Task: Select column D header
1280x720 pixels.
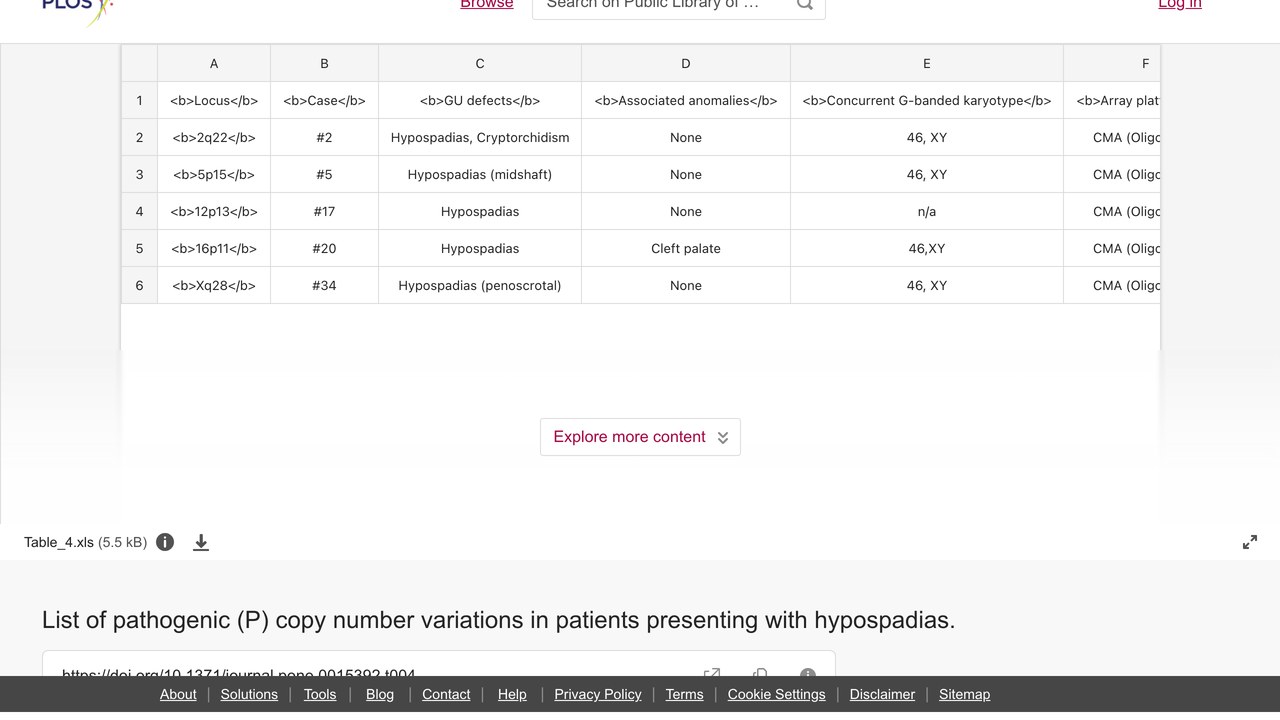Action: point(686,63)
